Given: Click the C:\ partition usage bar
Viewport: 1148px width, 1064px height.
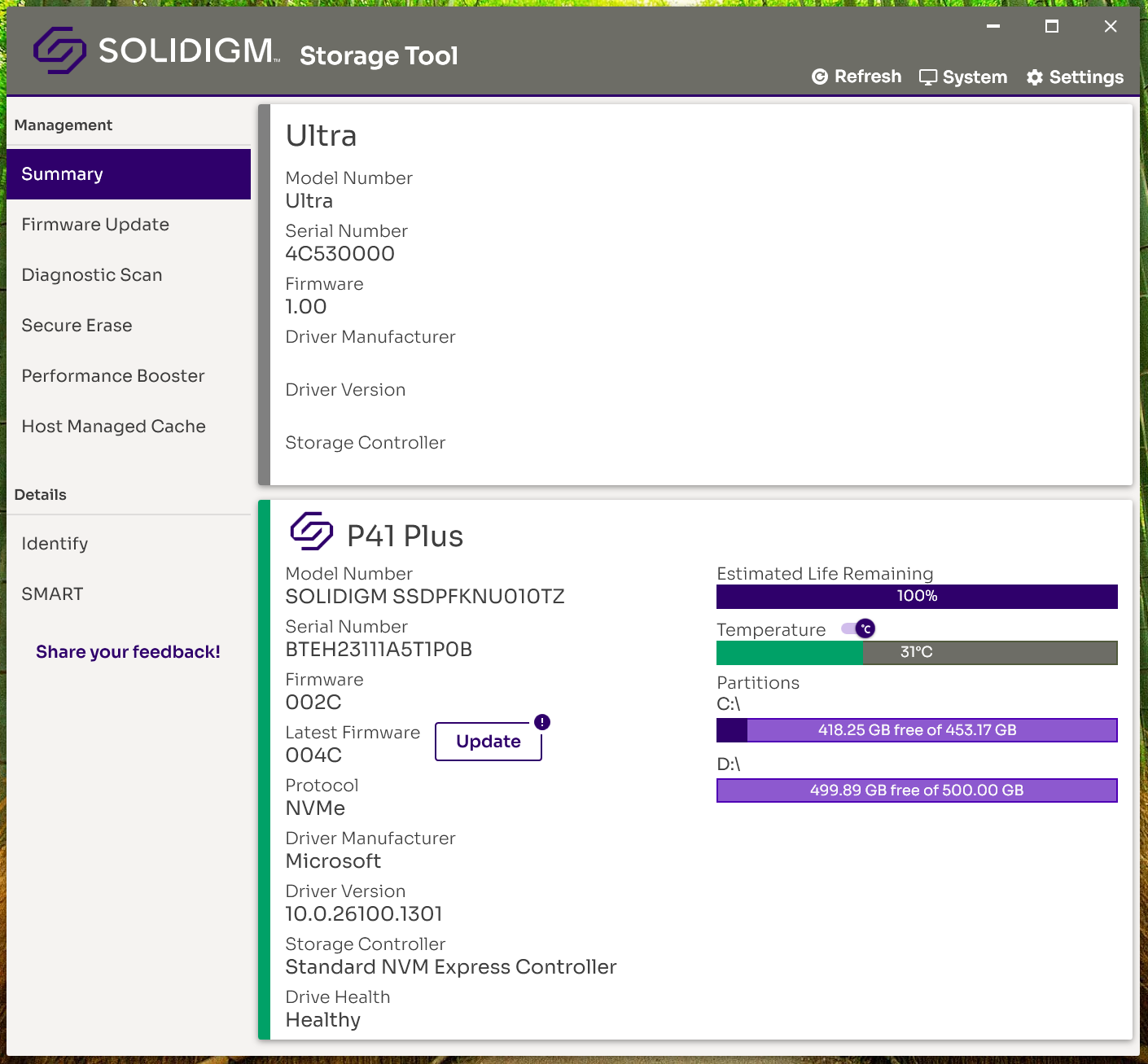Looking at the screenshot, I should point(917,730).
